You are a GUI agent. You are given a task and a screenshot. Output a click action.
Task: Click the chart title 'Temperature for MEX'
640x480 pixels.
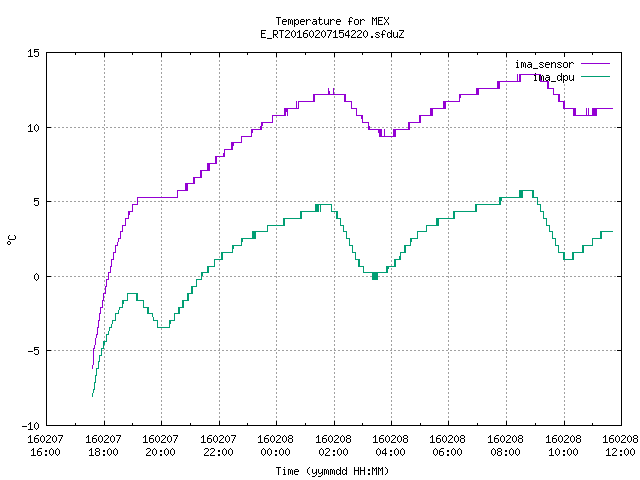(x=332, y=21)
